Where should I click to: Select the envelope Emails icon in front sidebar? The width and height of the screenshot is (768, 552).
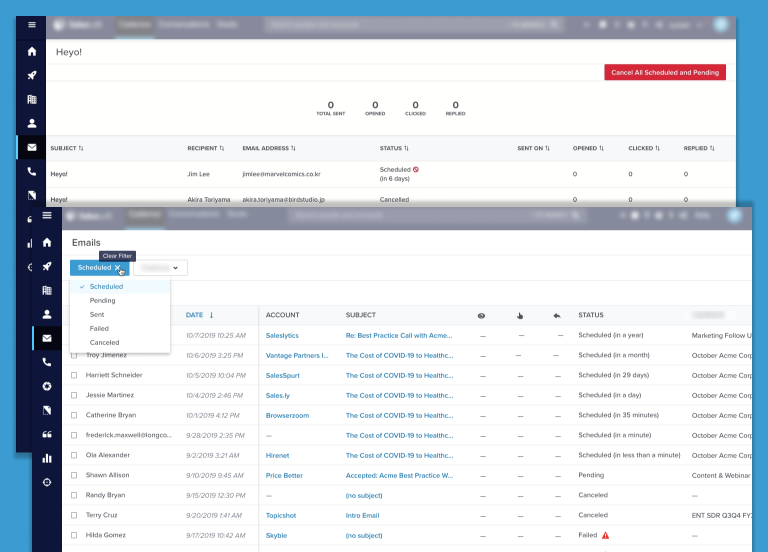[47, 338]
